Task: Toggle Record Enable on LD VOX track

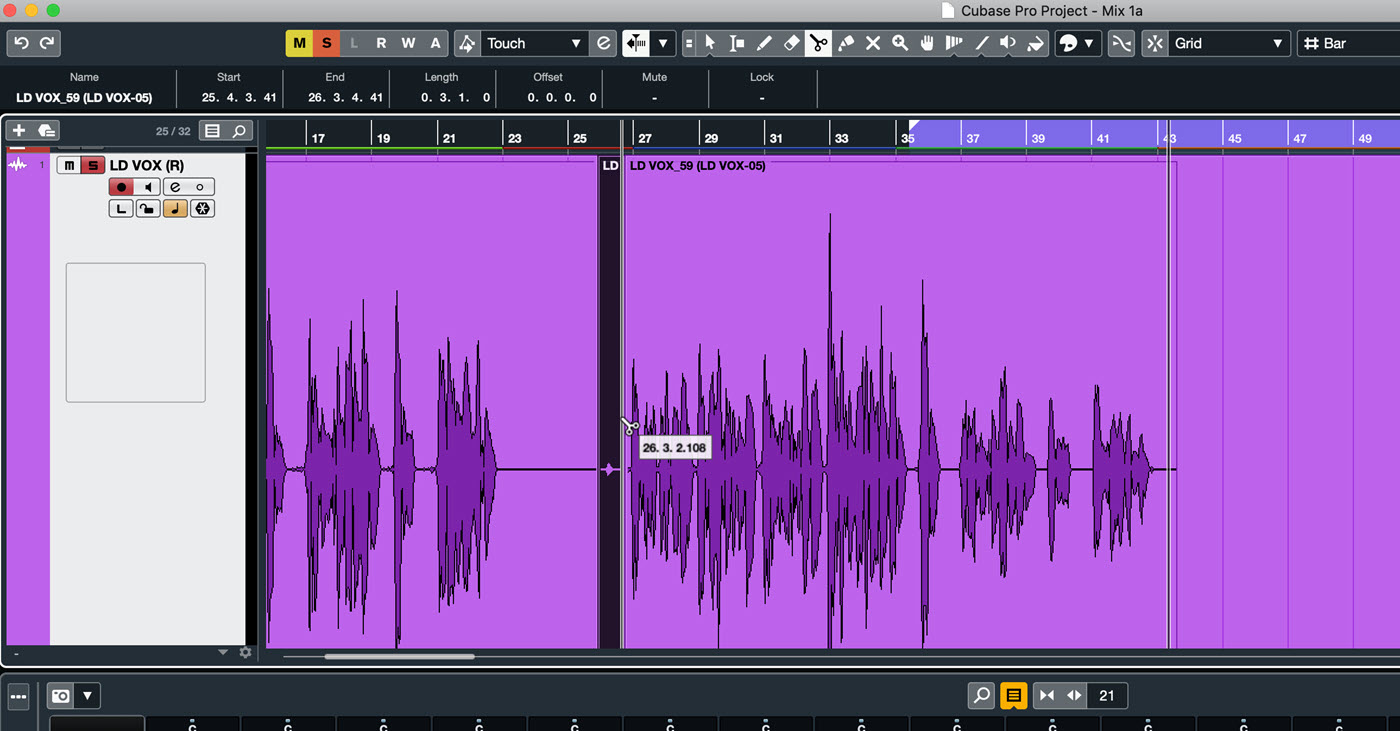Action: 121,187
